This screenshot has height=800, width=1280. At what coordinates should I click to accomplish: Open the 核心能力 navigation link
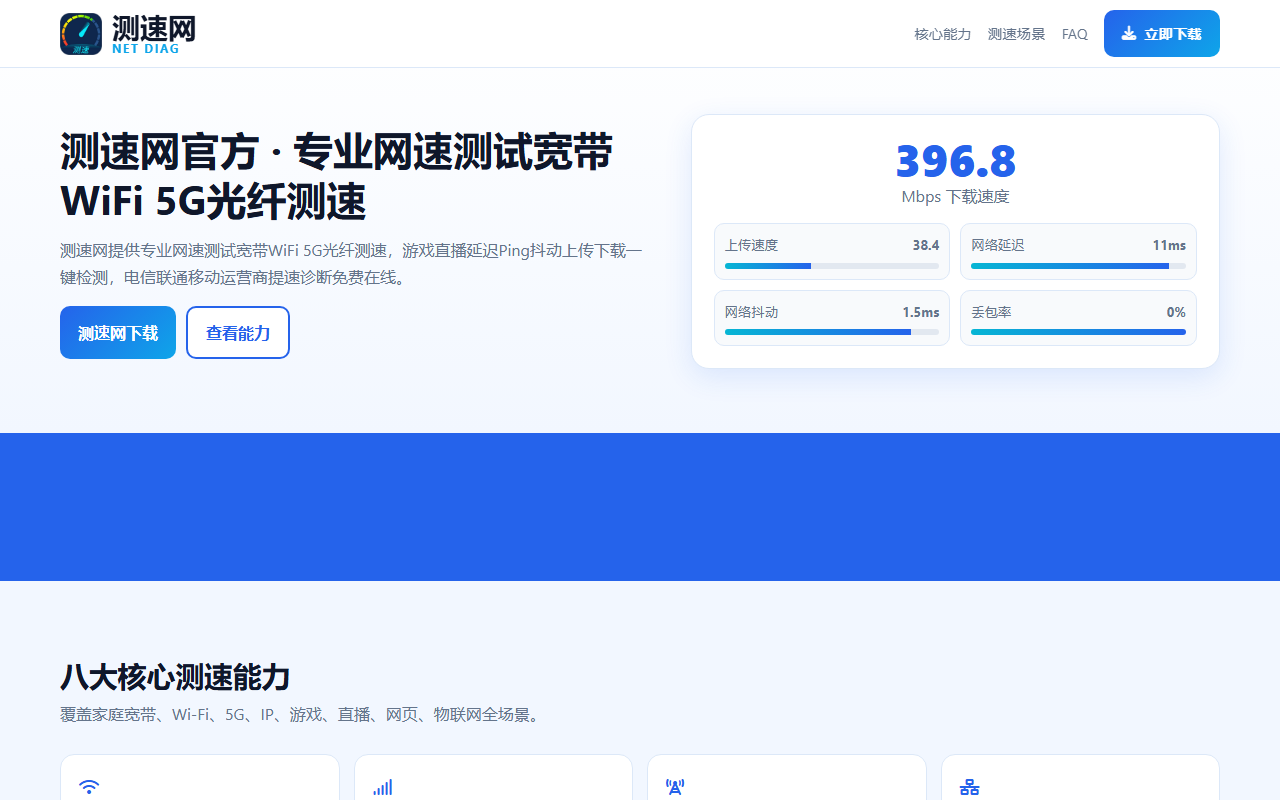(943, 34)
